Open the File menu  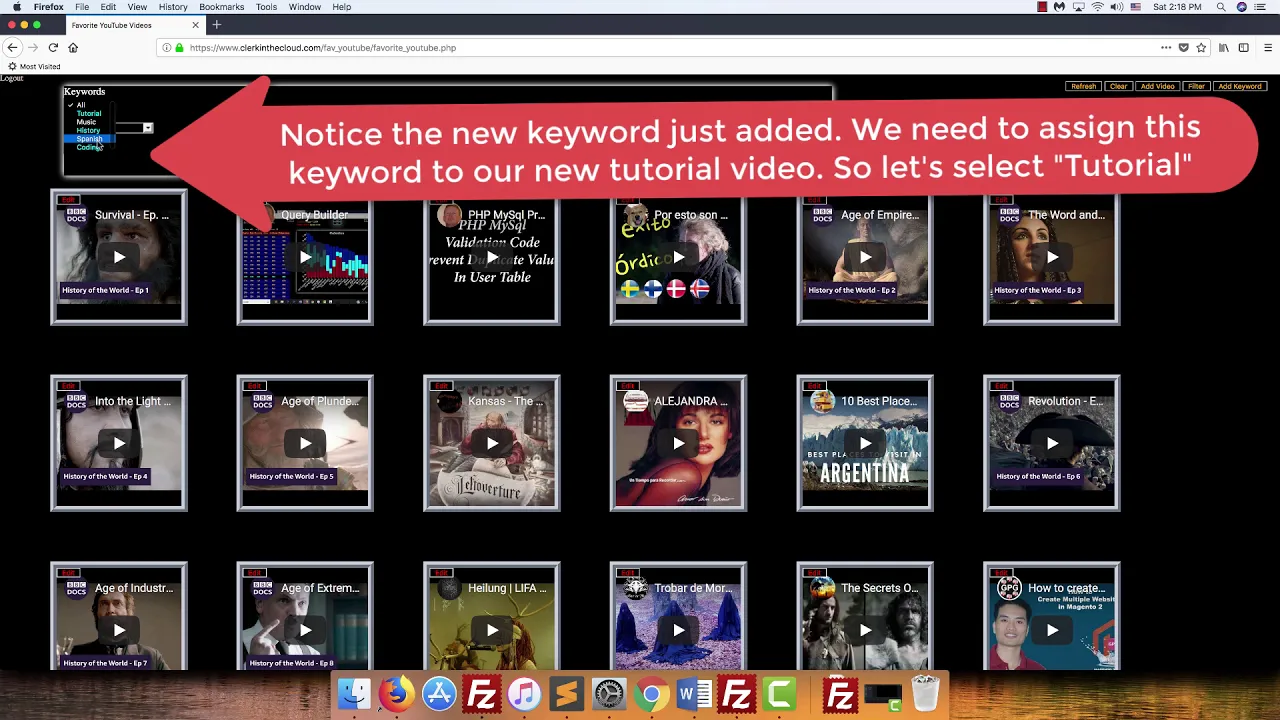[82, 7]
